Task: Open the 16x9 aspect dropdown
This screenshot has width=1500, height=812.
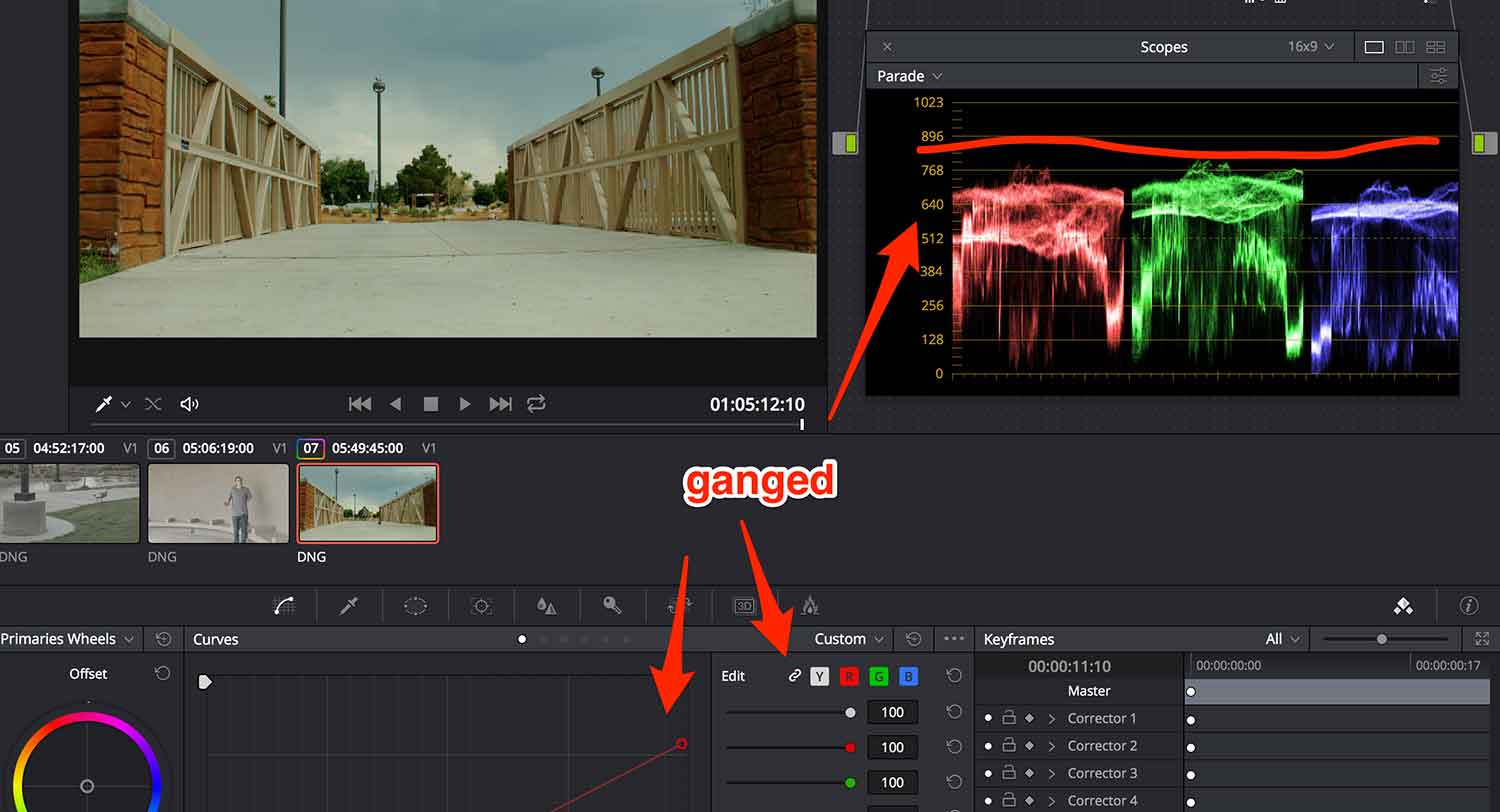Action: click(1312, 47)
